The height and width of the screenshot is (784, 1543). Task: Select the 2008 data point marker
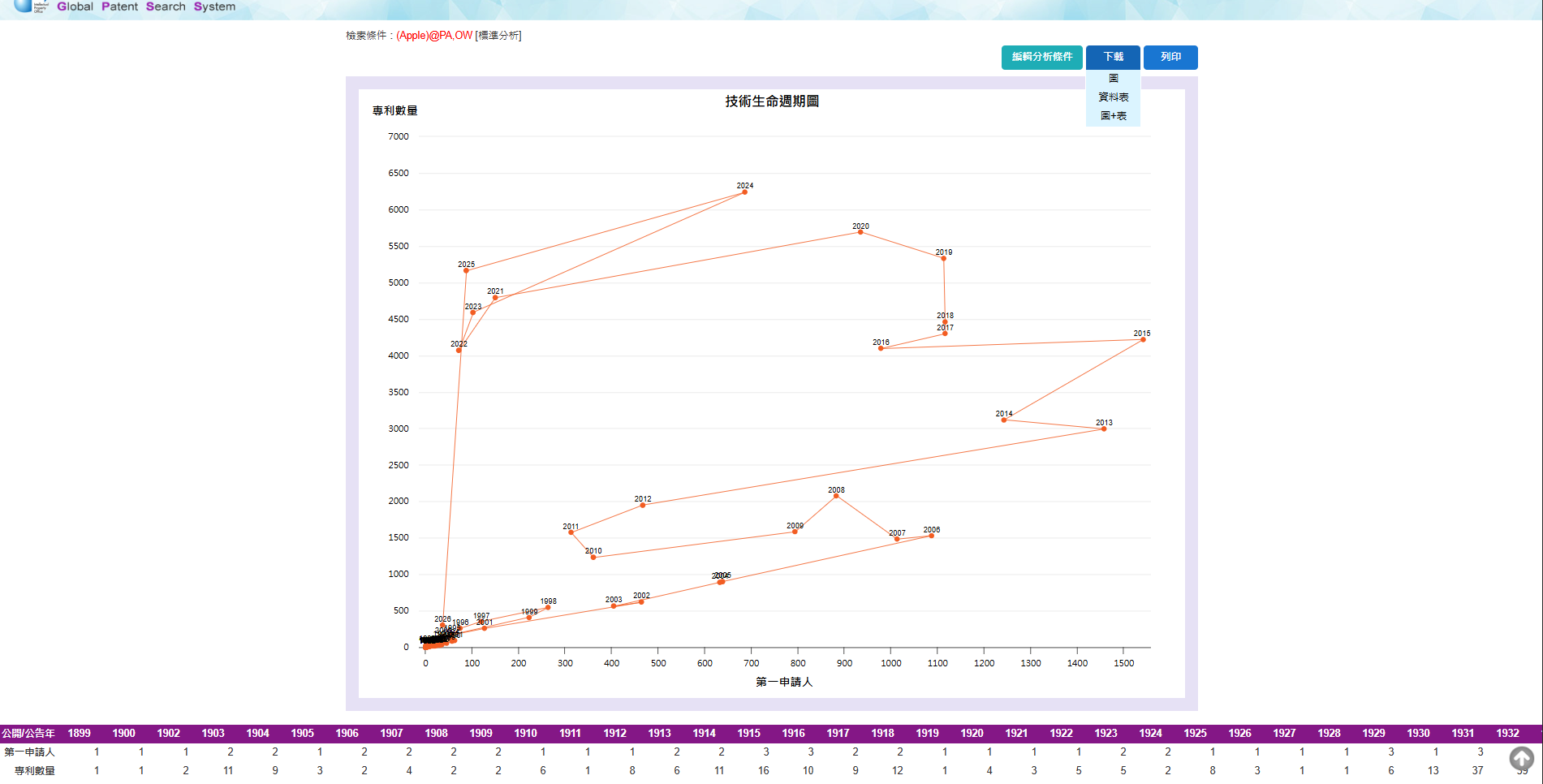(836, 496)
